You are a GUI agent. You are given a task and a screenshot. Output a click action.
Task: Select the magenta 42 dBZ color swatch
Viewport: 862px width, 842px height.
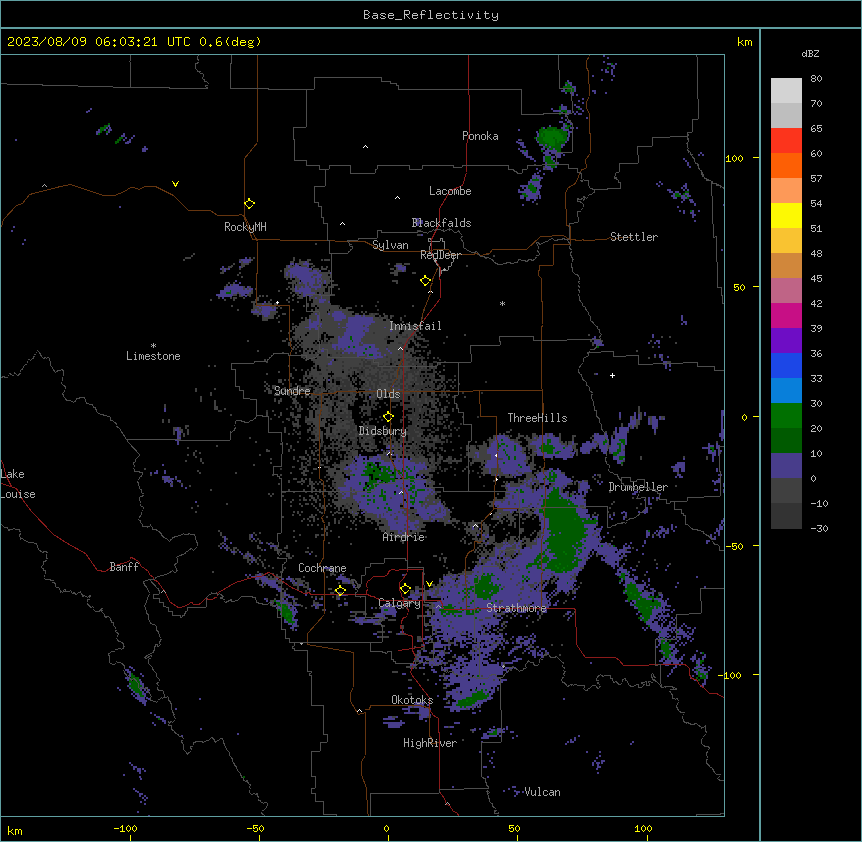point(786,315)
